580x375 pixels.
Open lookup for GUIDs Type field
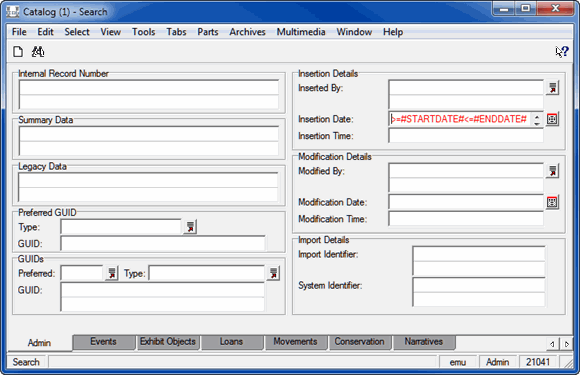273,273
